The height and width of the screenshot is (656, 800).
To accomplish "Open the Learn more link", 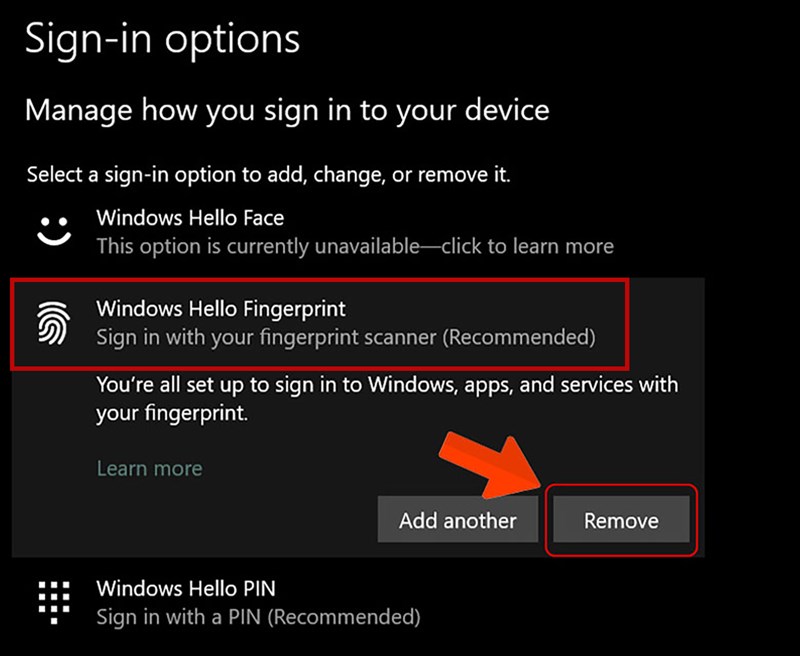I will (148, 468).
